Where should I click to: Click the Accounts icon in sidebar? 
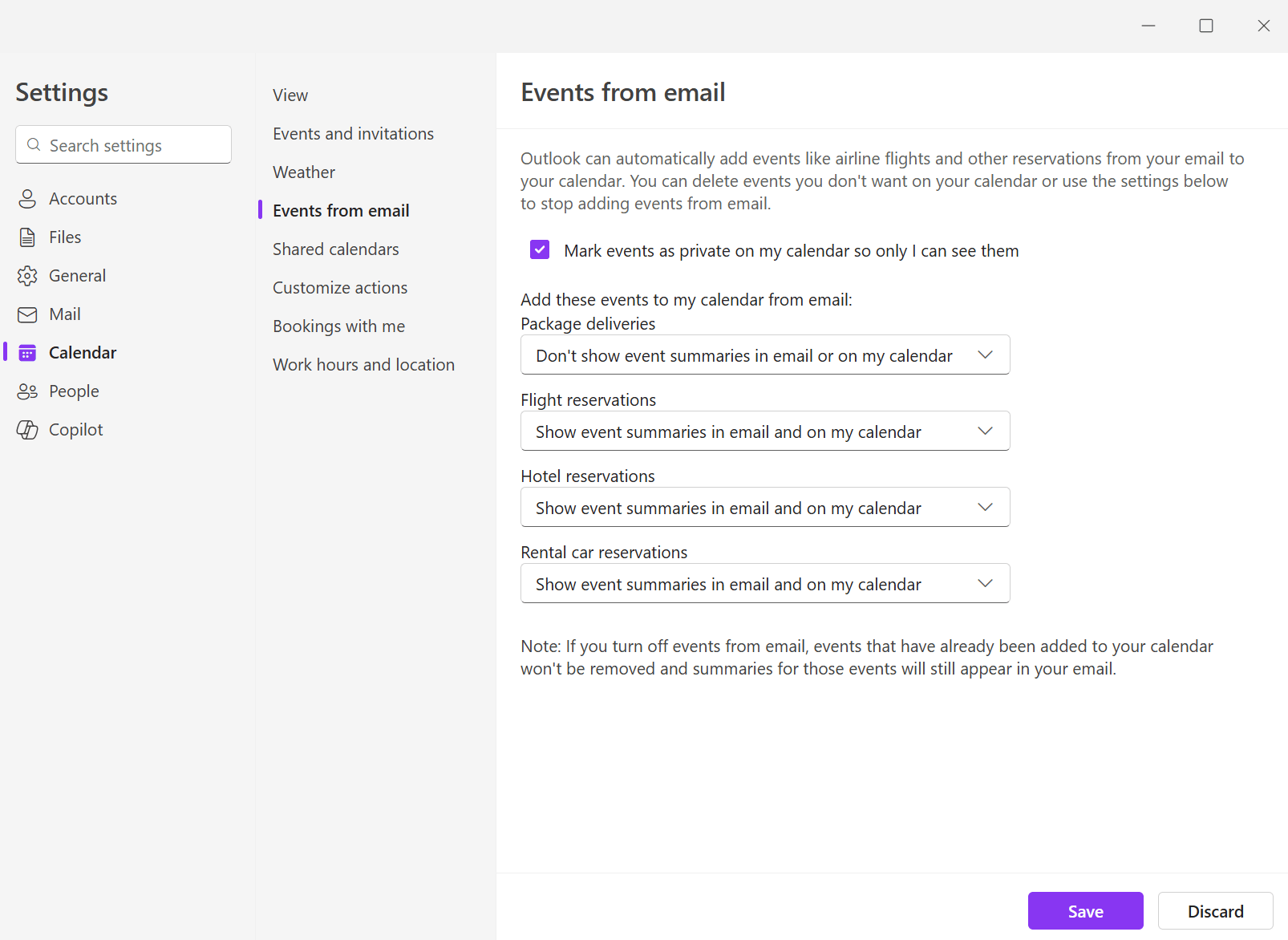pyautogui.click(x=27, y=198)
